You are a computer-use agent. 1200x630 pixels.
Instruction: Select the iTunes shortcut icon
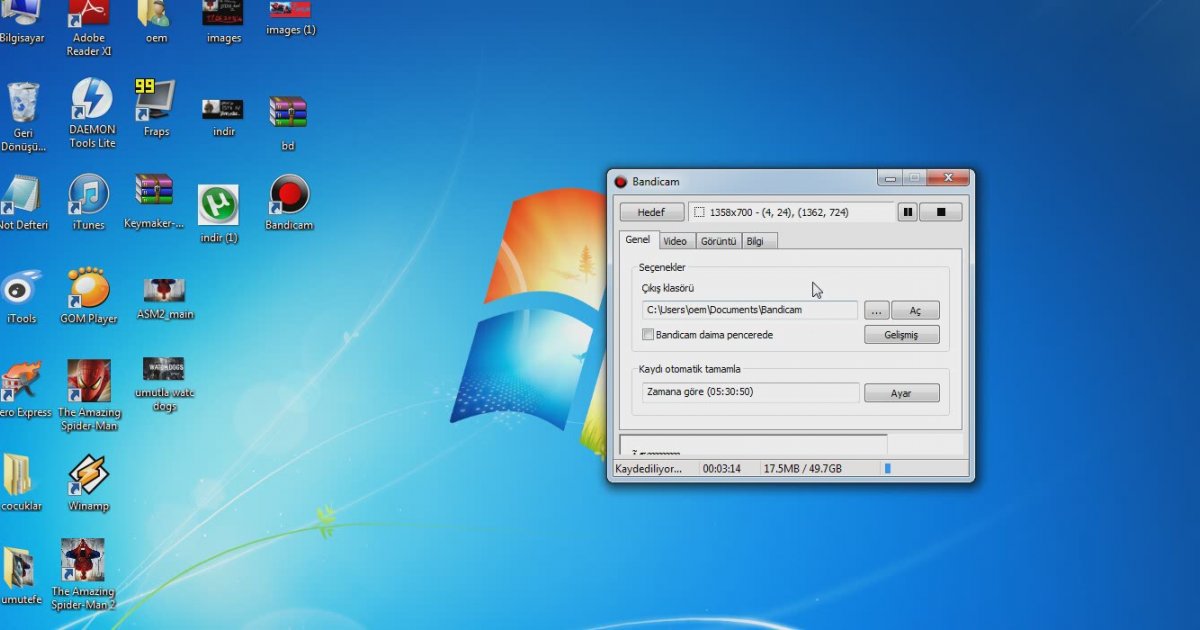[x=89, y=203]
